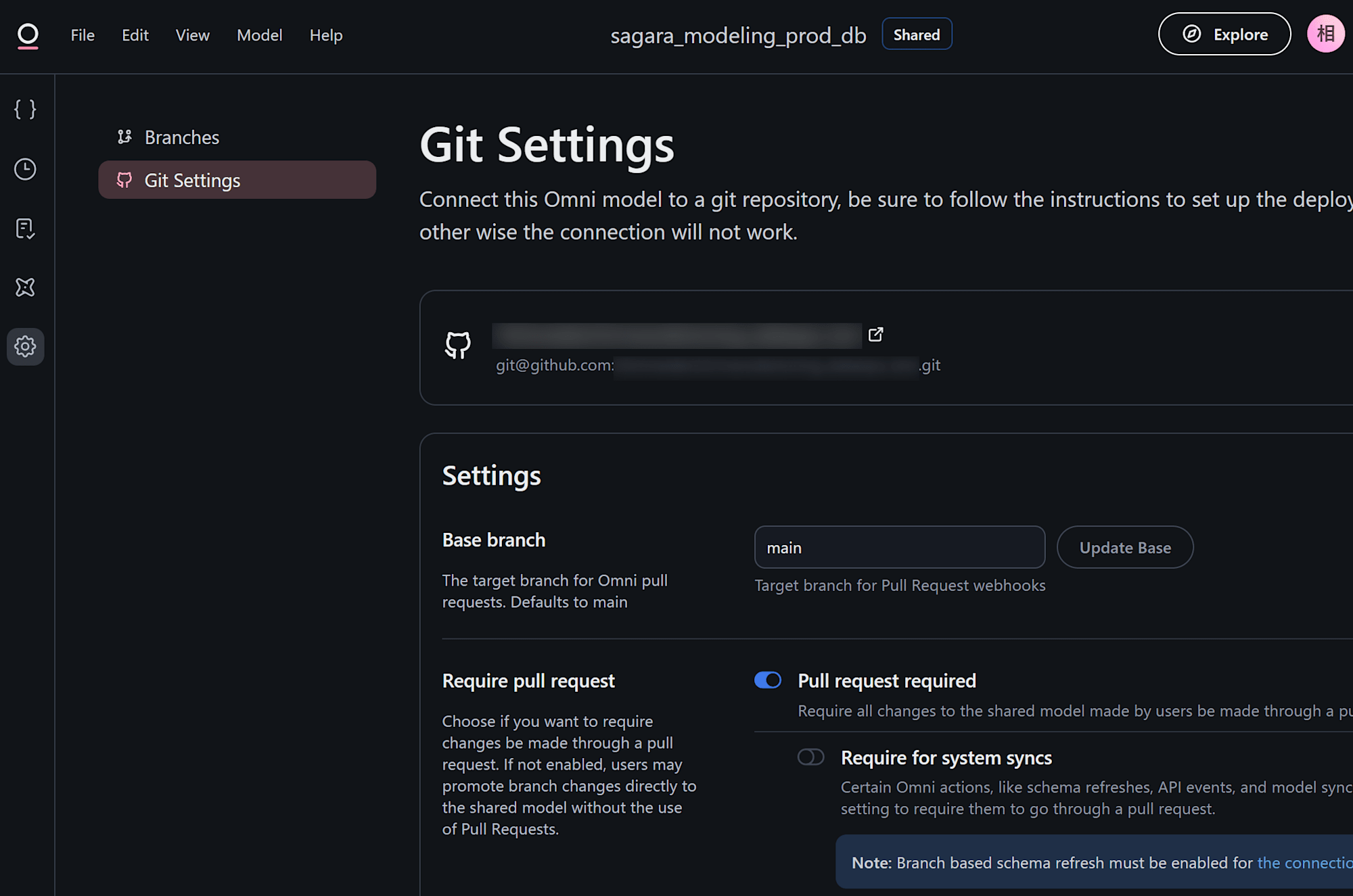Click the settings gear sidebar icon
Screen dimensions: 1353x896
click(x=25, y=347)
